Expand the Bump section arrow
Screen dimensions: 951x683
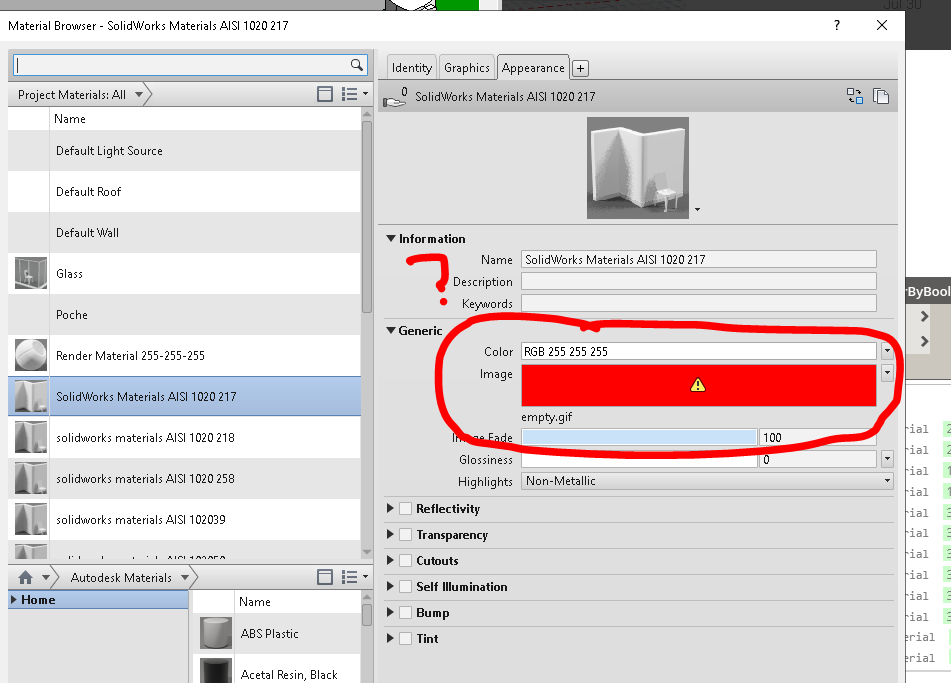pyautogui.click(x=391, y=613)
